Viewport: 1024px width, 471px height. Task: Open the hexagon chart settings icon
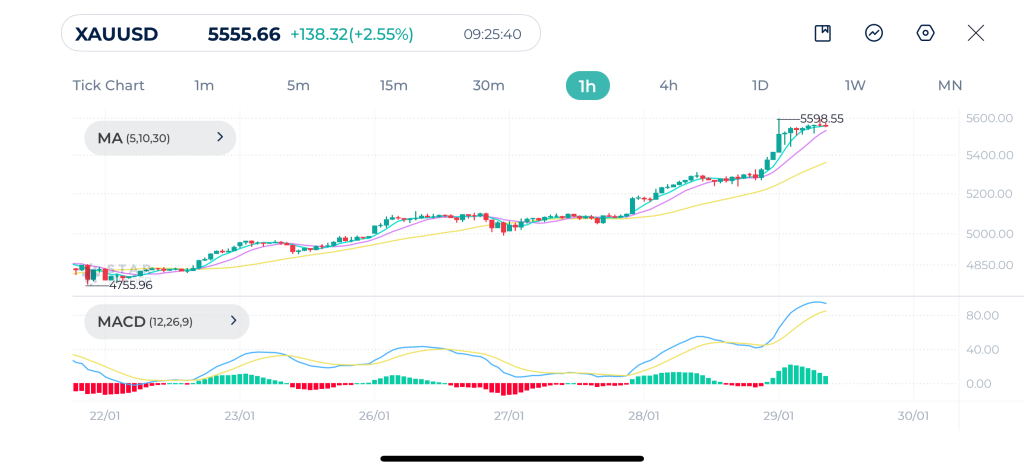pos(925,33)
